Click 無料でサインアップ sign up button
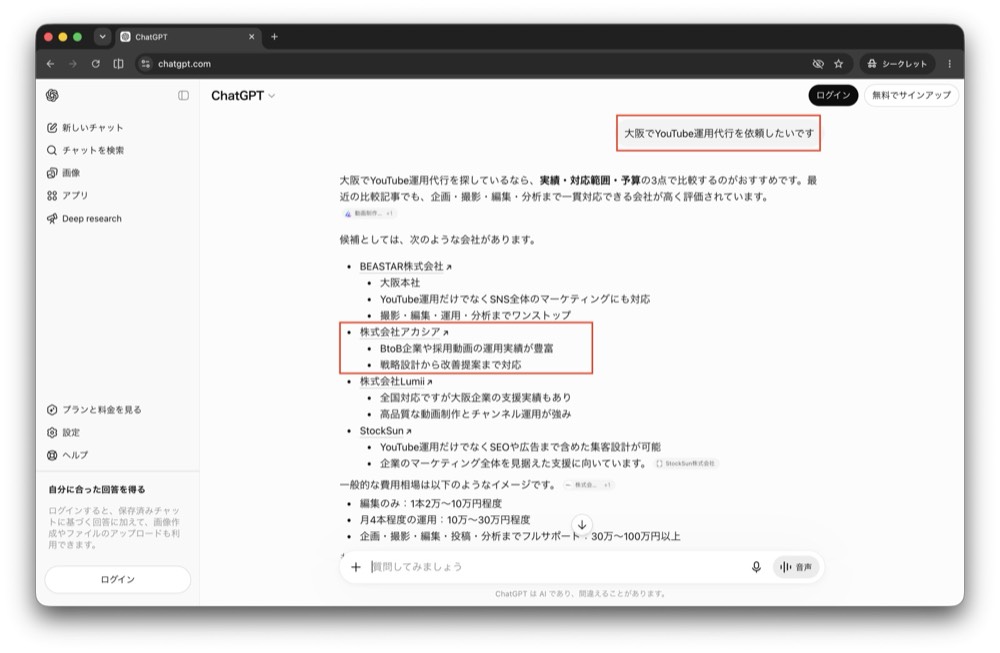 [911, 95]
